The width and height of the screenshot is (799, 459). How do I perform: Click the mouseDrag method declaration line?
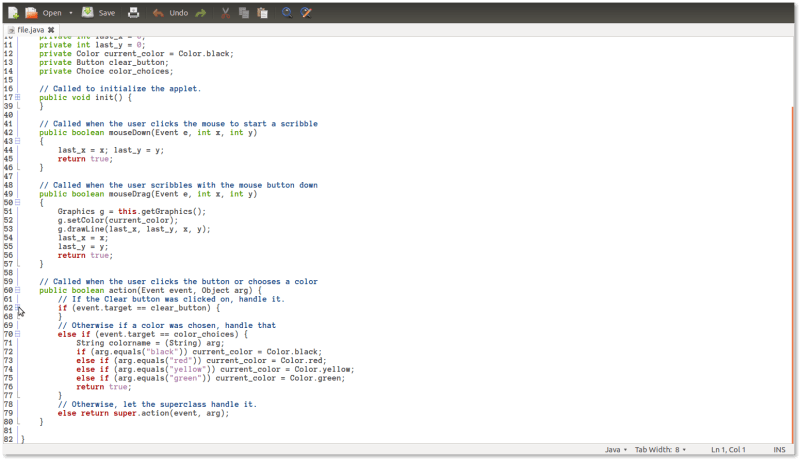148,194
